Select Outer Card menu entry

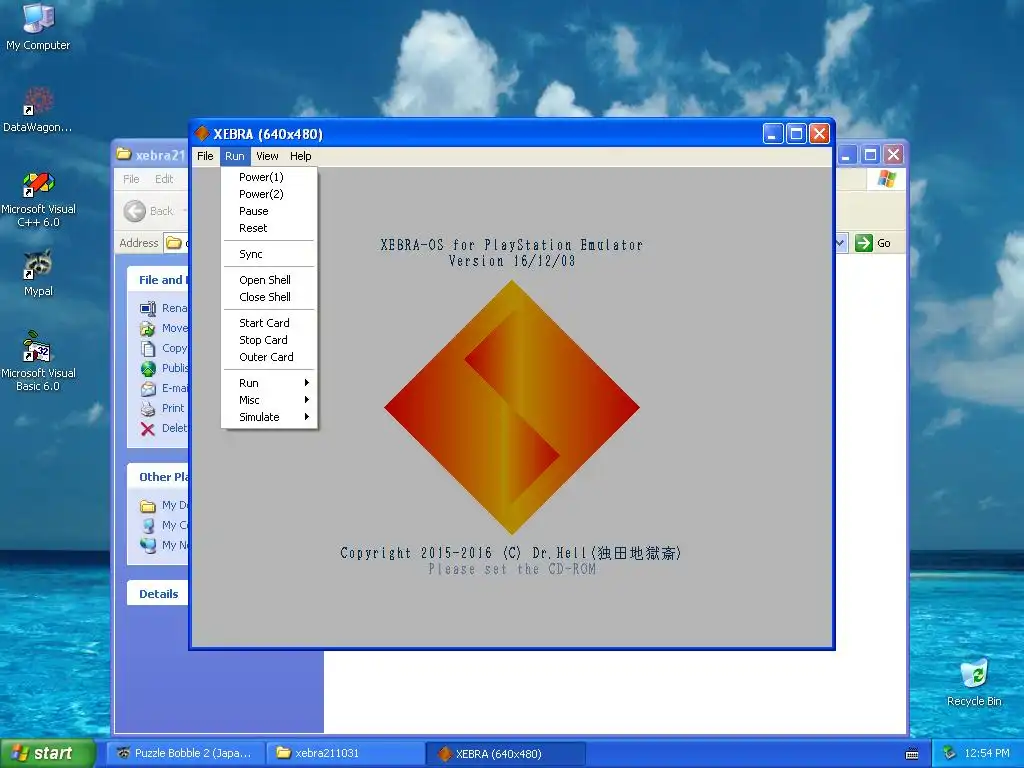(x=269, y=357)
